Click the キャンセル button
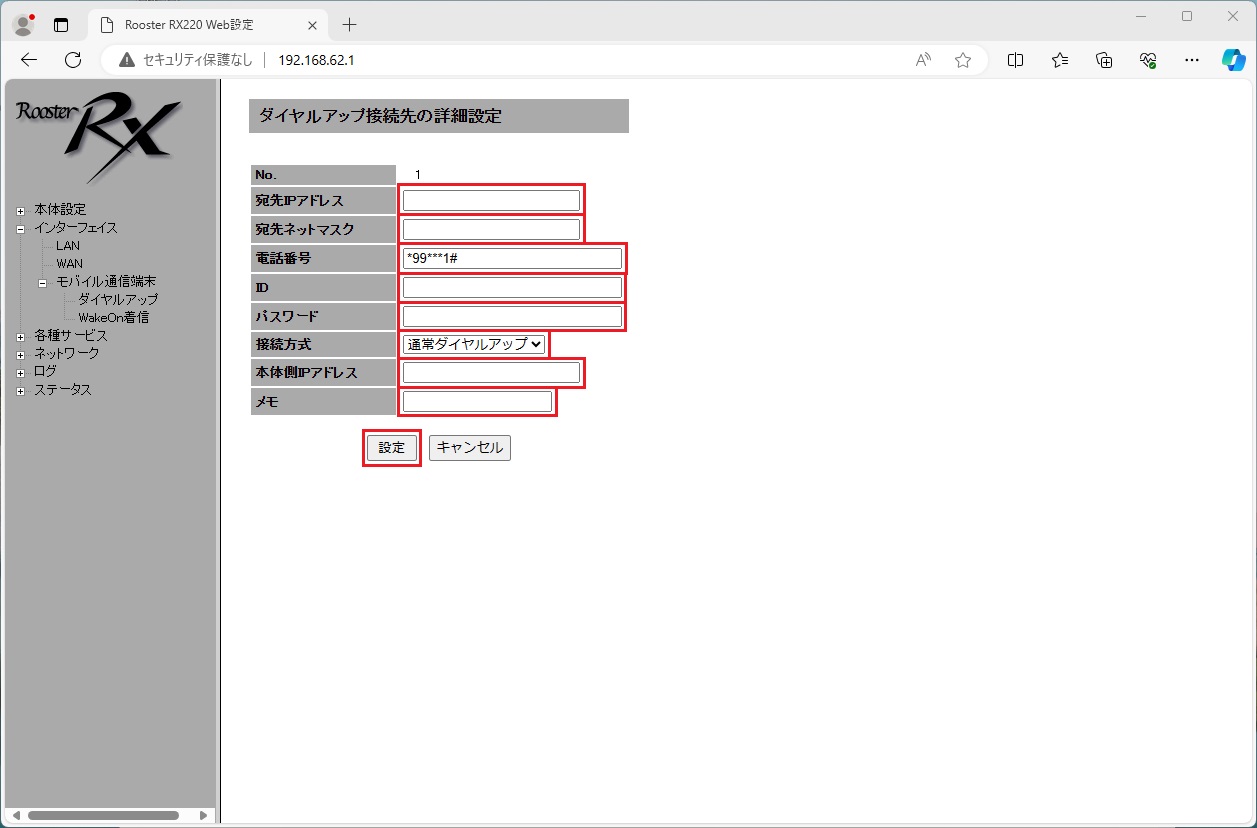The image size is (1257, 828). pyautogui.click(x=470, y=448)
